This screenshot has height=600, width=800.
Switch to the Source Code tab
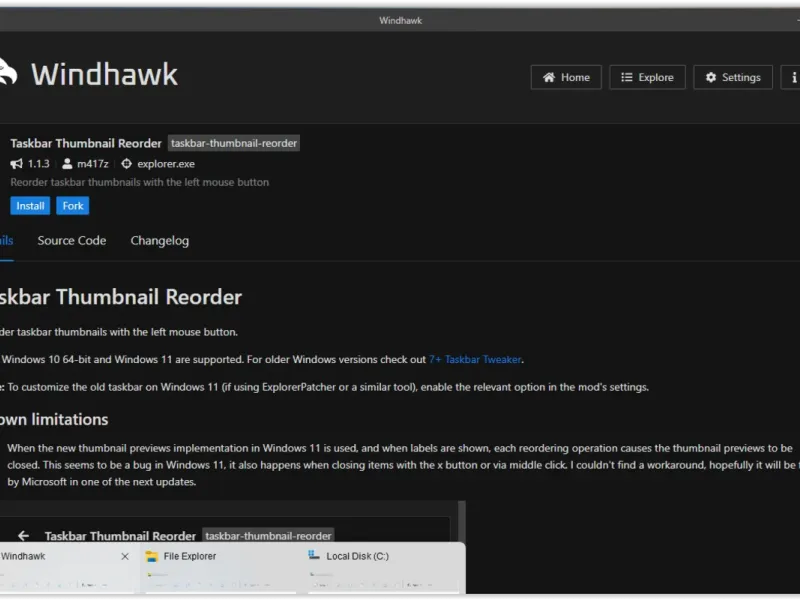pyautogui.click(x=72, y=241)
